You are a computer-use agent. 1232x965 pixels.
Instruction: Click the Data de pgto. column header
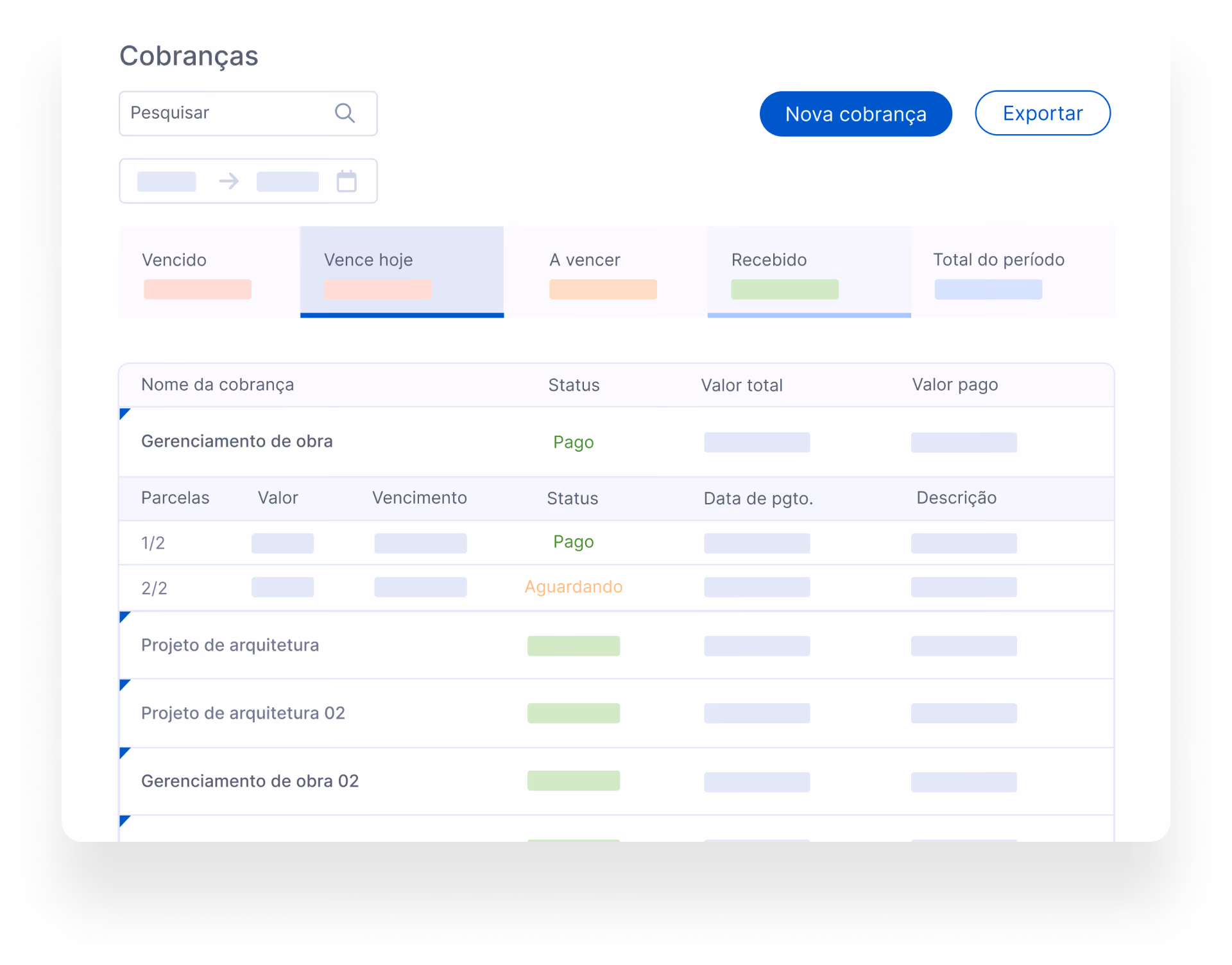click(758, 499)
